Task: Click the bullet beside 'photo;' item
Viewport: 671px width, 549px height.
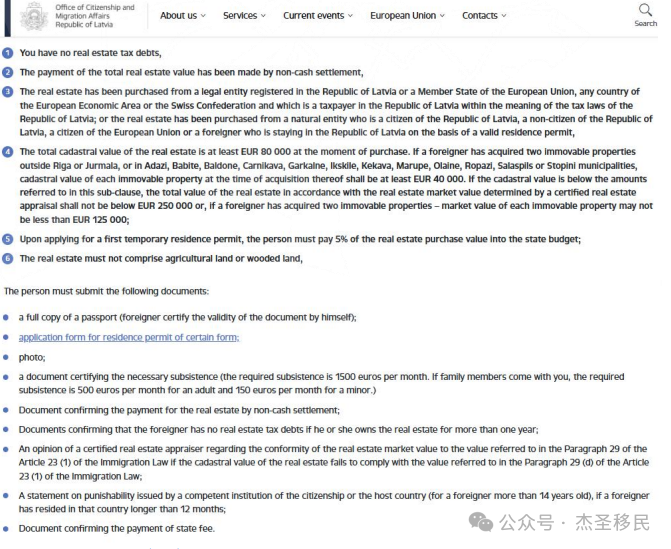Action: click(x=8, y=357)
